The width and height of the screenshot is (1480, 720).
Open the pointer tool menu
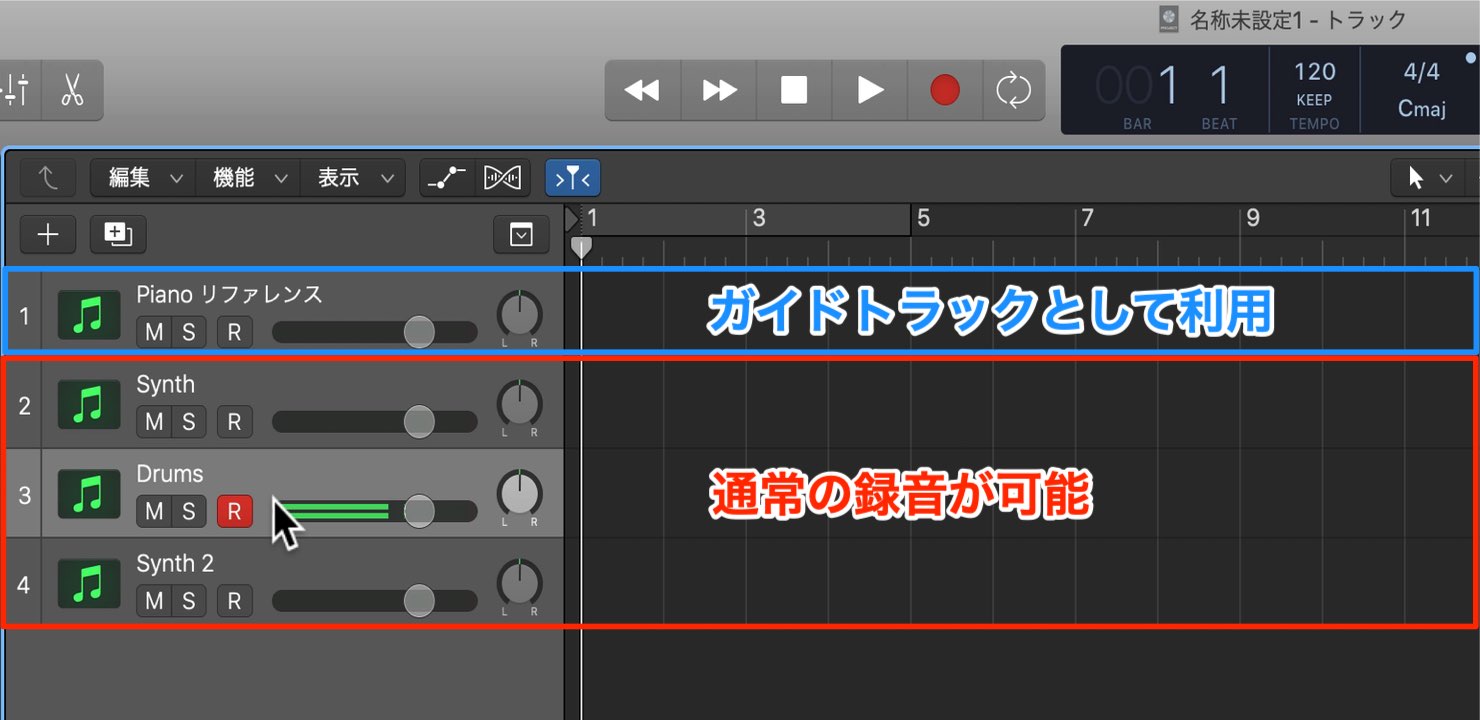pos(1427,178)
